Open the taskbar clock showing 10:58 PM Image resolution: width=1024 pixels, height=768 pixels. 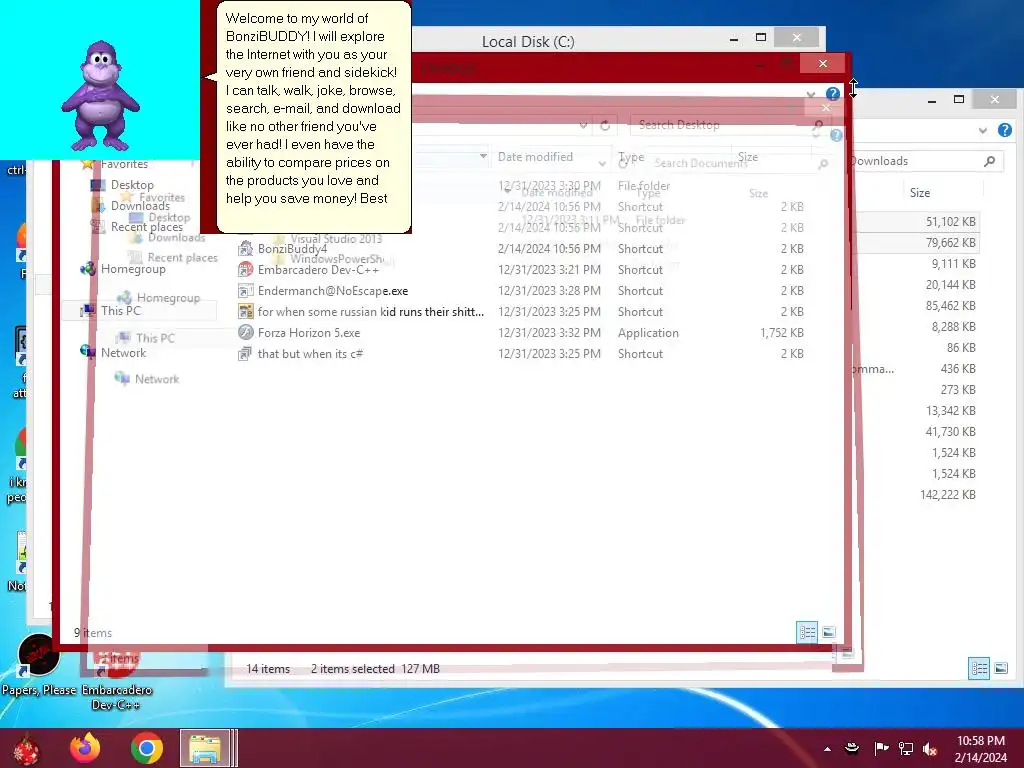coord(980,749)
